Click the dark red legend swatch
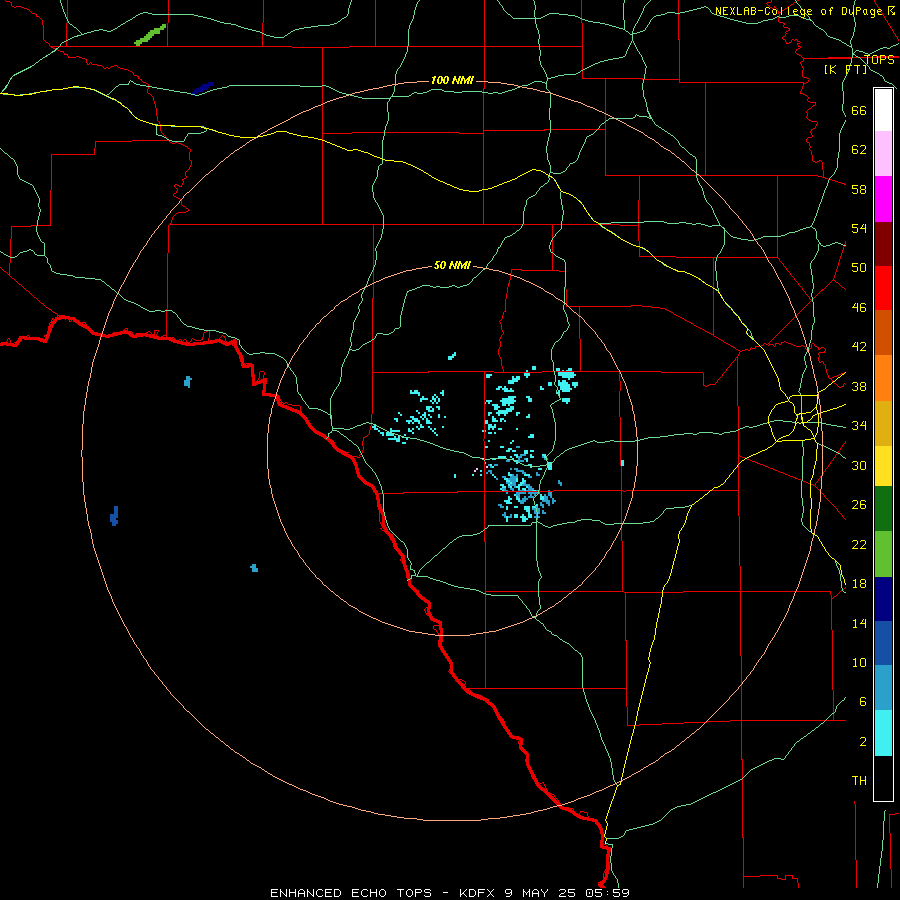The image size is (900, 900). pyautogui.click(x=883, y=244)
